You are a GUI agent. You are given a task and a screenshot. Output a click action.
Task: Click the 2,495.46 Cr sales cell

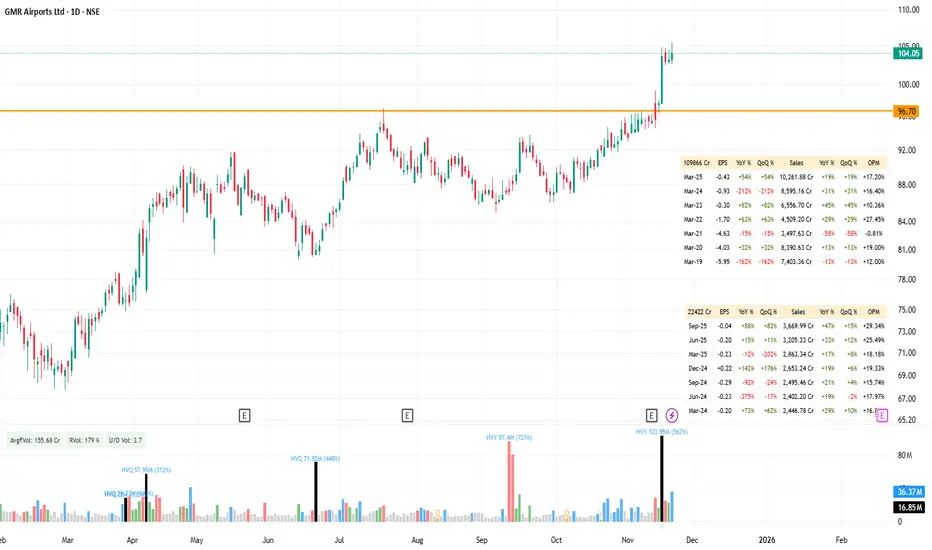pyautogui.click(x=798, y=383)
